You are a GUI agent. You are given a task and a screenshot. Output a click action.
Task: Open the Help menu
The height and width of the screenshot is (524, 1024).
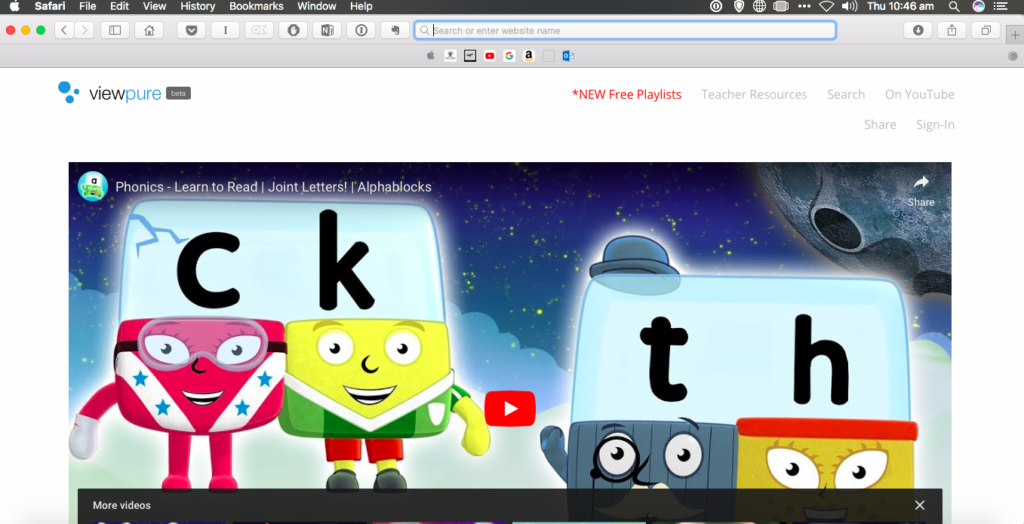coord(361,7)
